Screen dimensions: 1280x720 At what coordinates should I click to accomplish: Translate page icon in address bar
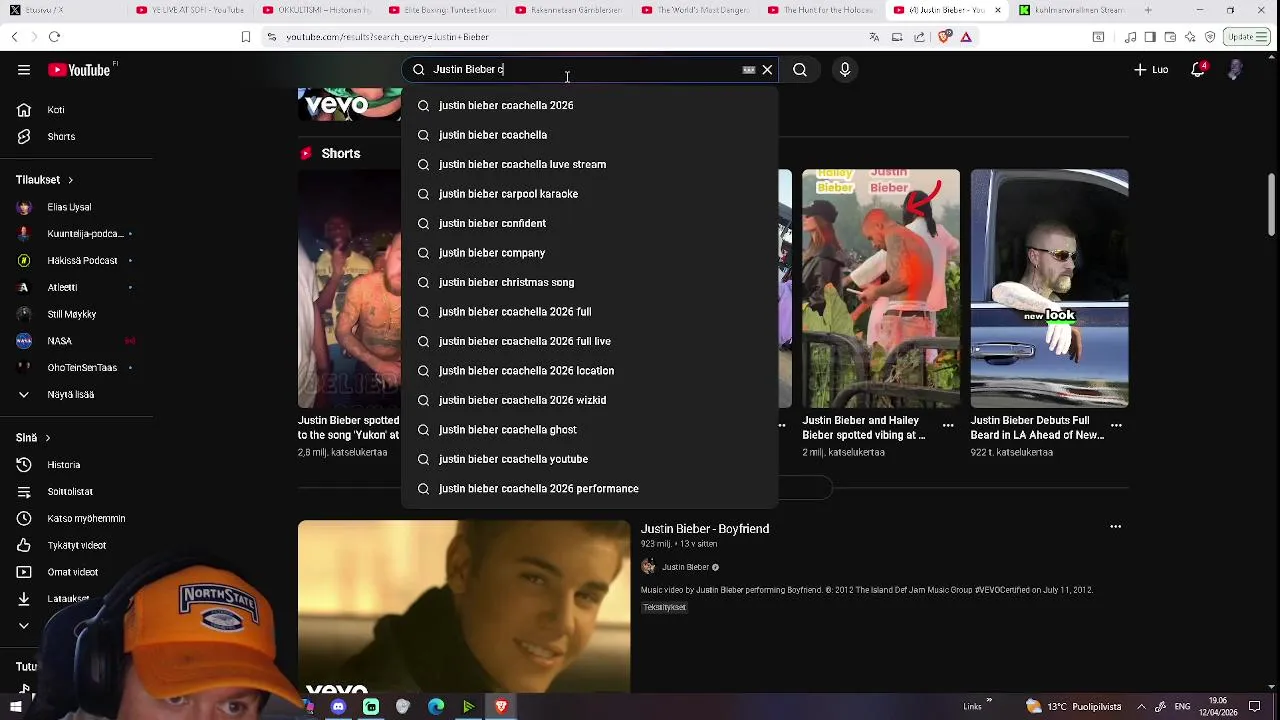(874, 37)
